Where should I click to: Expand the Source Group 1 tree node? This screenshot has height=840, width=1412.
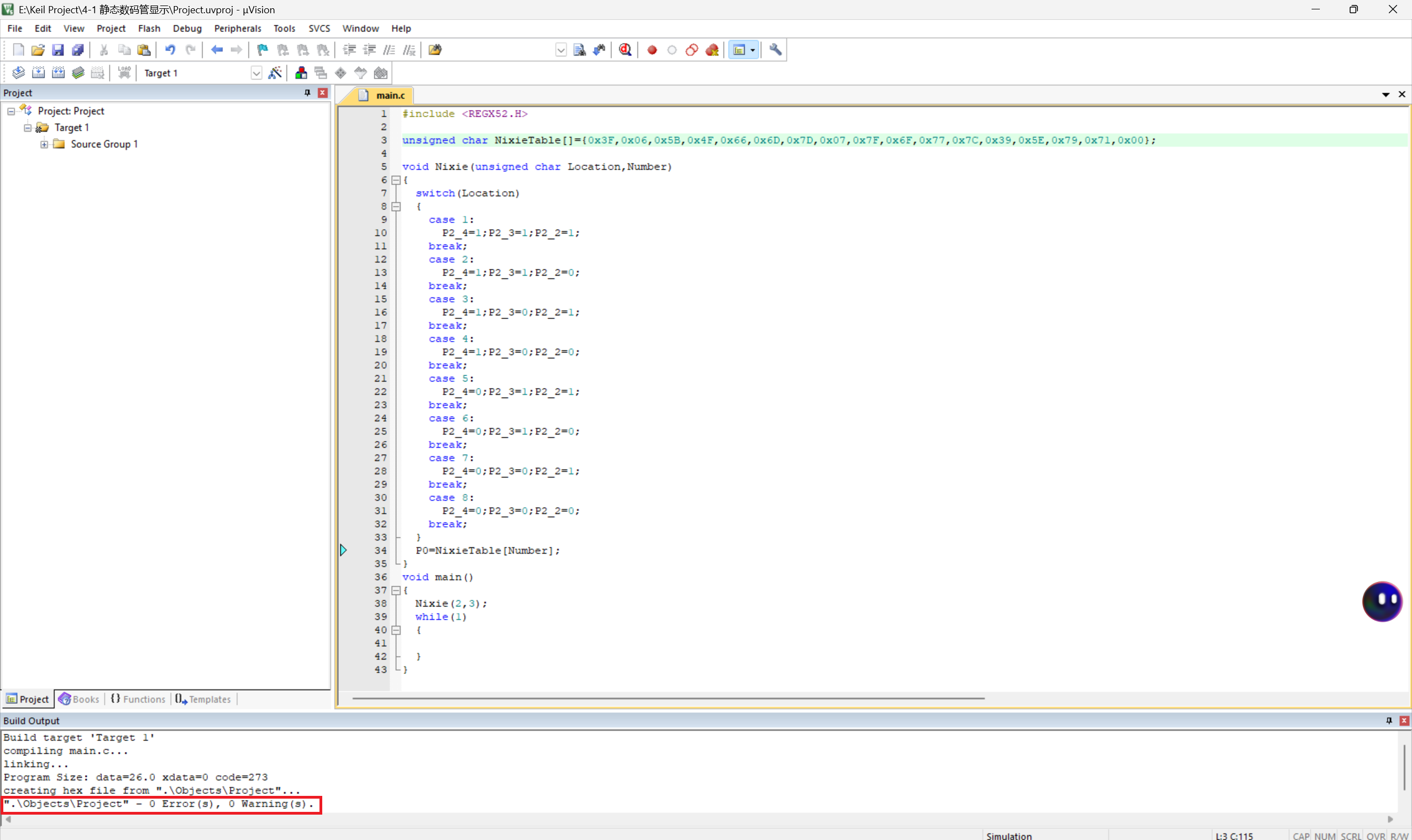(44, 145)
